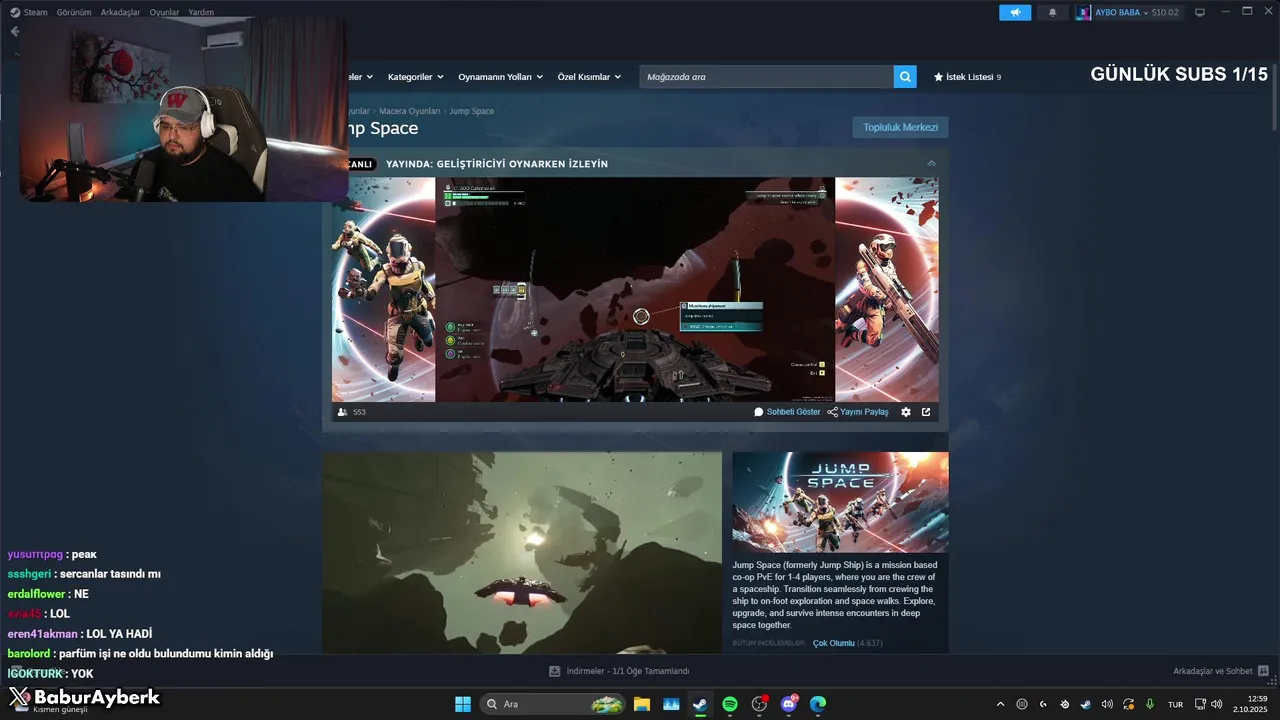The height and width of the screenshot is (720, 1280).
Task: Open Steam notifications bell
Action: pos(1052,12)
